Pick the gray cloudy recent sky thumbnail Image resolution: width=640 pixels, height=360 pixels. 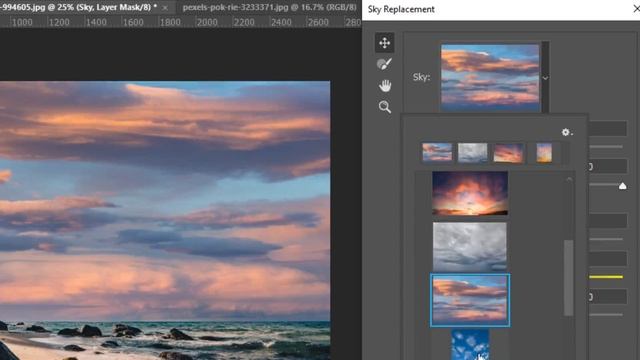click(x=473, y=153)
